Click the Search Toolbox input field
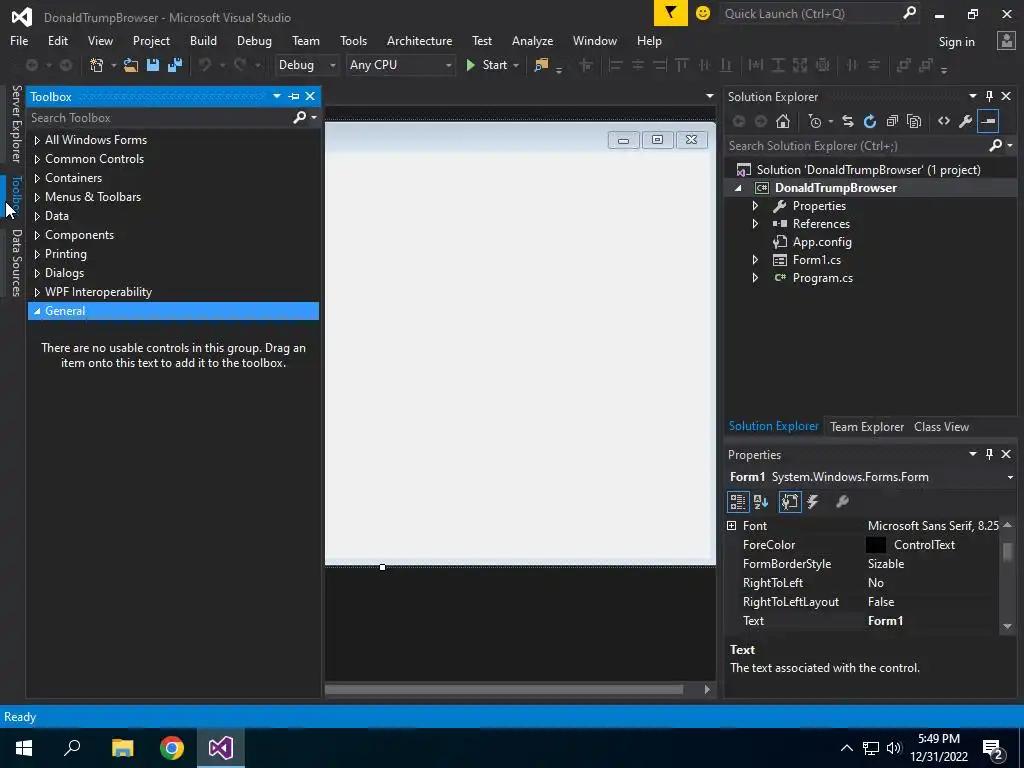 [160, 118]
